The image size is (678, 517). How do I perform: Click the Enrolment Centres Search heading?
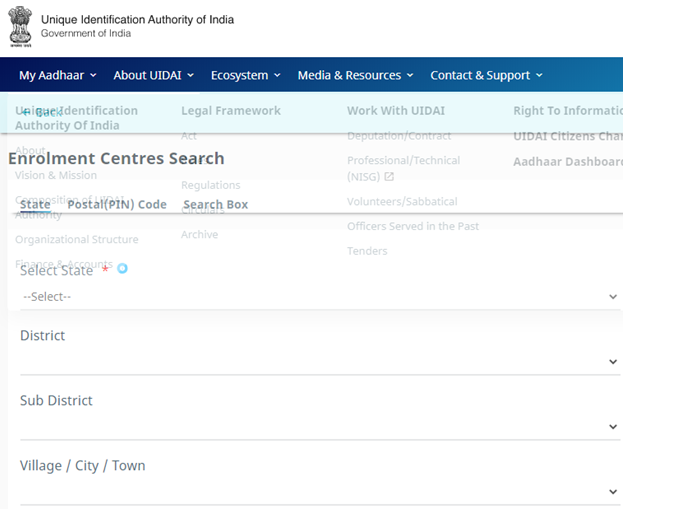[116, 158]
